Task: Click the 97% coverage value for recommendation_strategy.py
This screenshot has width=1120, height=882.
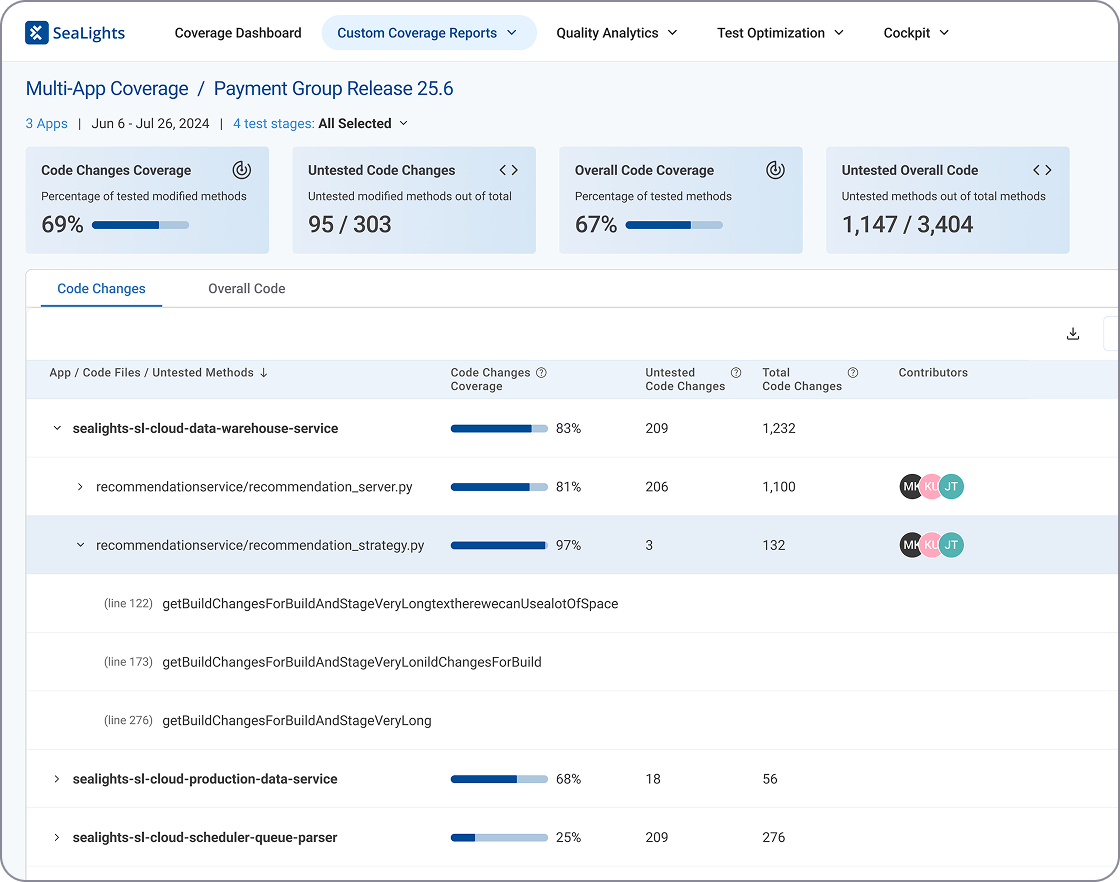Action: tap(569, 545)
